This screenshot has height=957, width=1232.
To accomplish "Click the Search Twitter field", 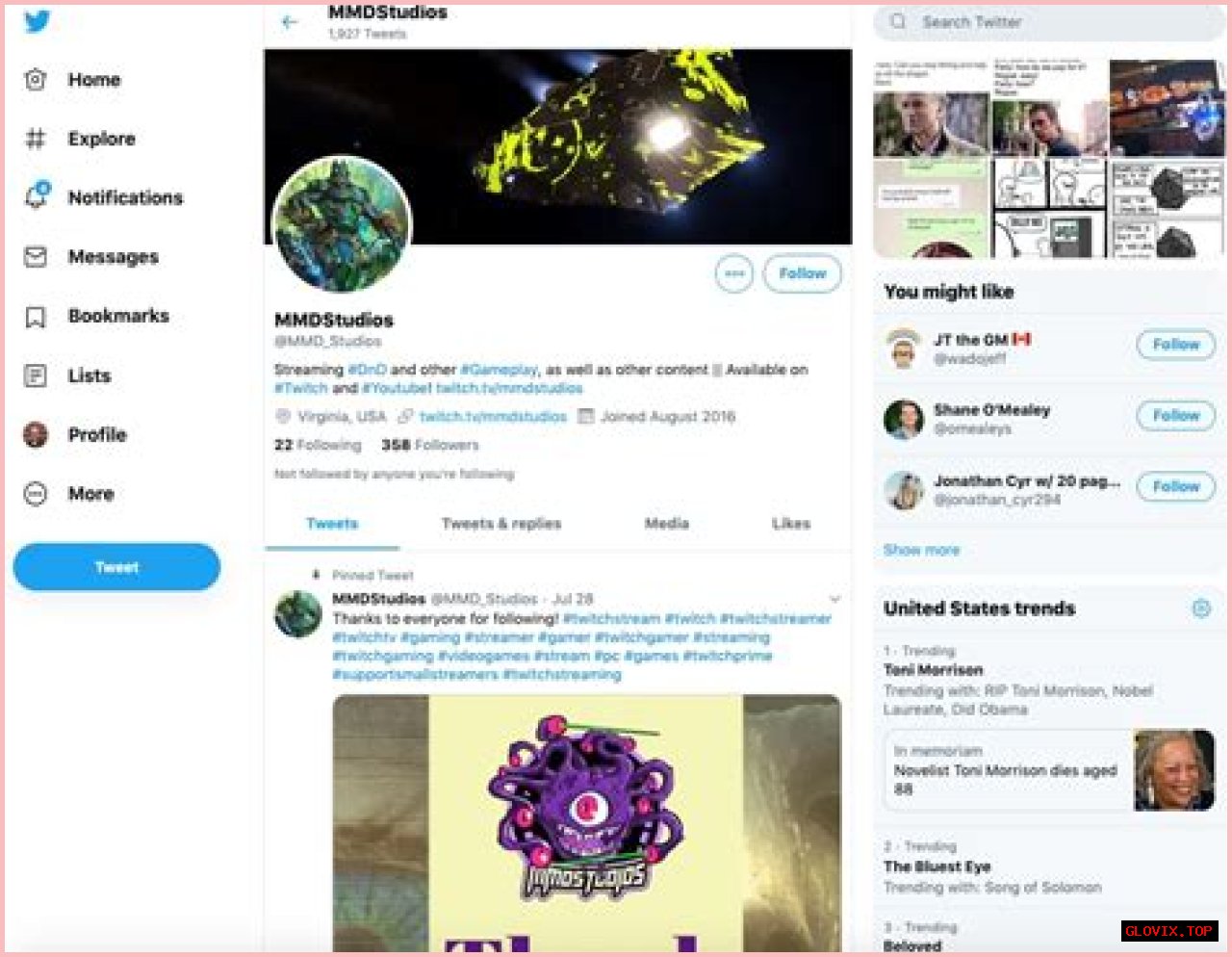I will coord(1049,21).
